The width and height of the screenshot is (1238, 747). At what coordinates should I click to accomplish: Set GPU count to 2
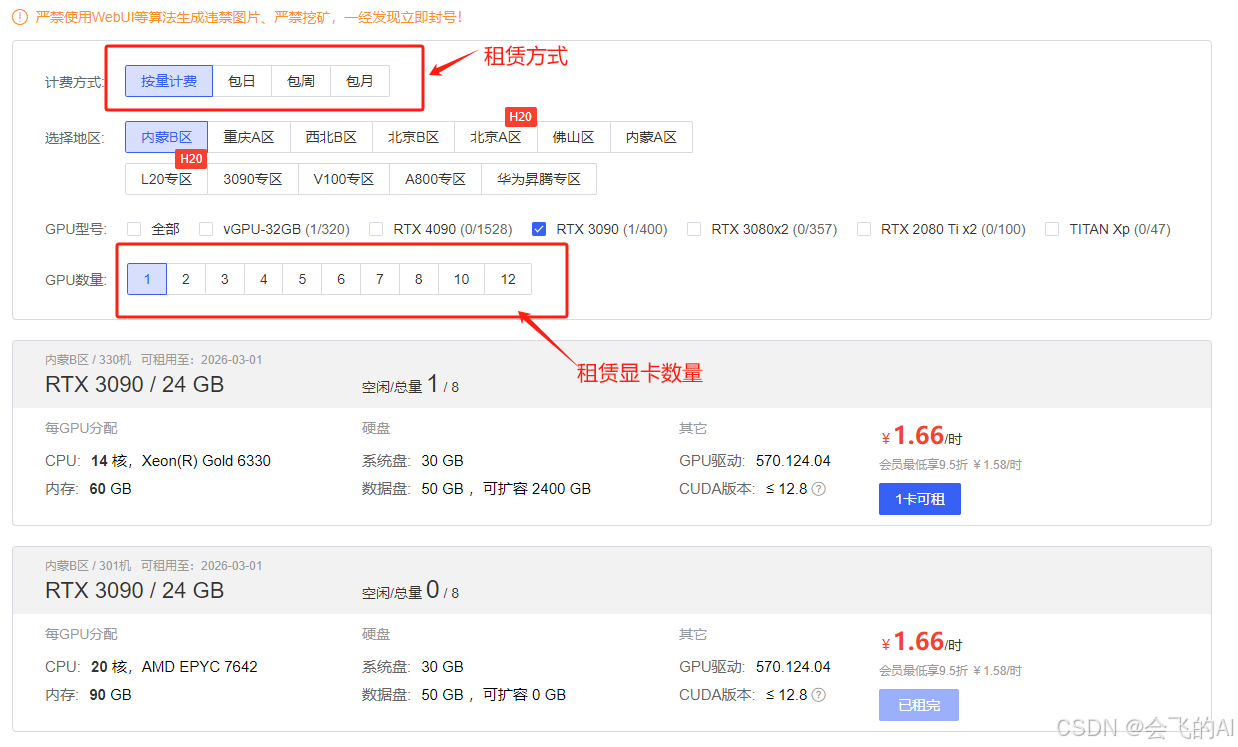point(186,279)
